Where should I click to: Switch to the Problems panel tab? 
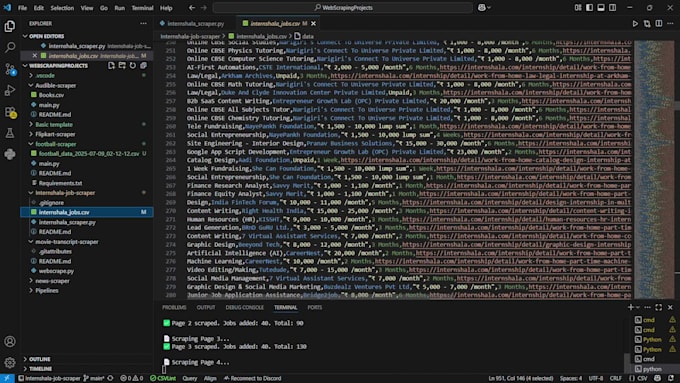(174, 307)
